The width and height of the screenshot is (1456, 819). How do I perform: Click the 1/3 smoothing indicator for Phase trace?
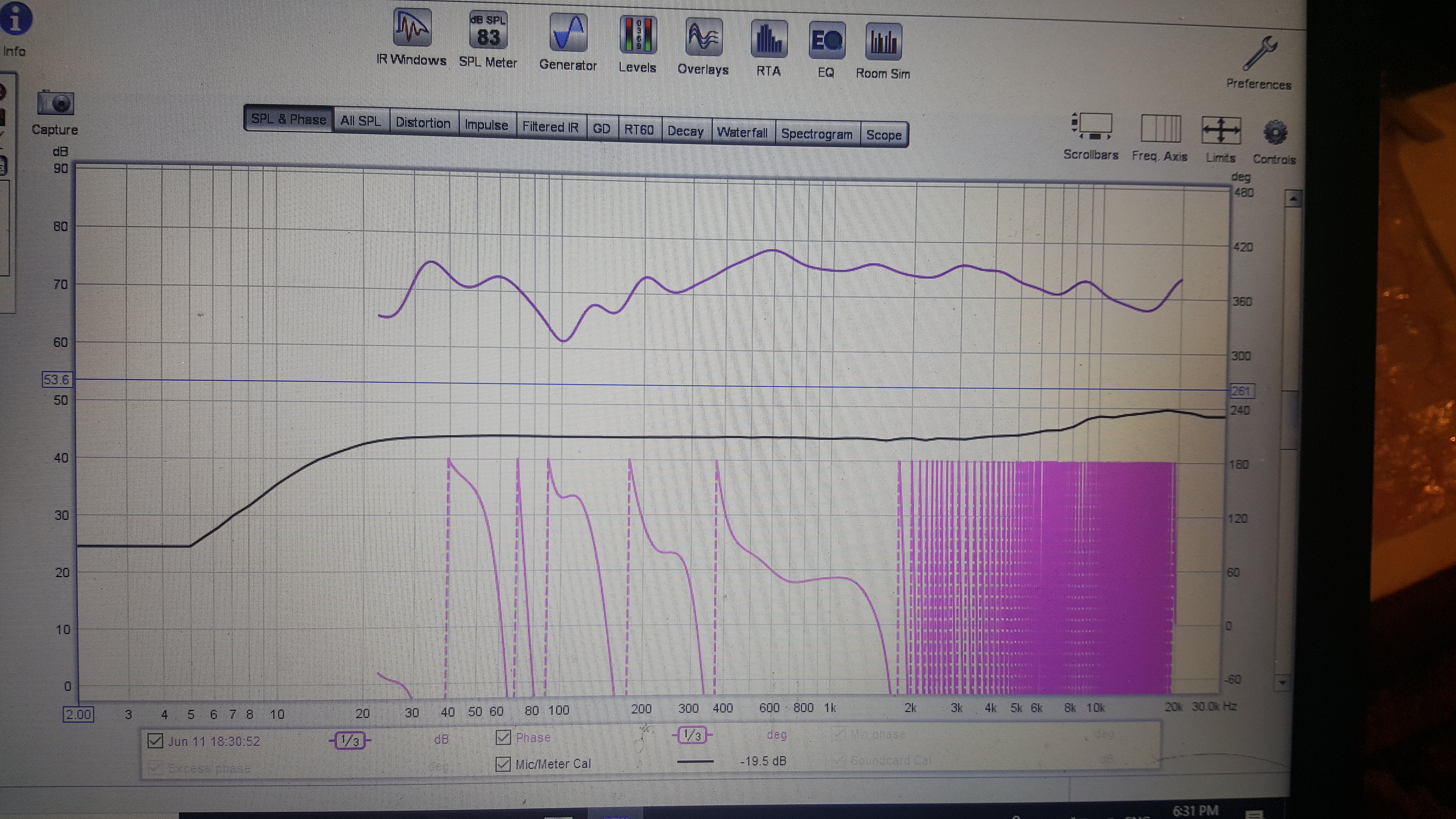tap(692, 735)
